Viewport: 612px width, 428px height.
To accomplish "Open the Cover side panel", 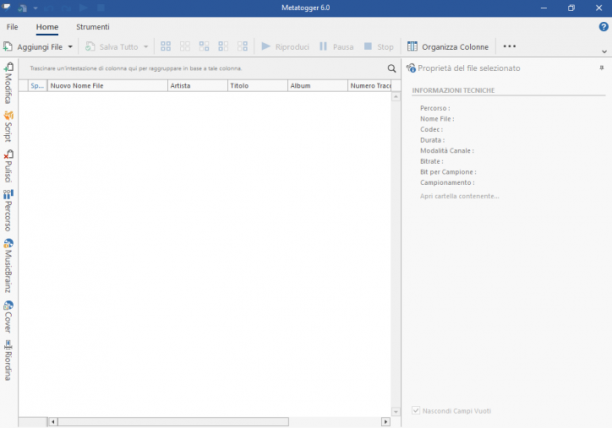I will [x=8, y=316].
